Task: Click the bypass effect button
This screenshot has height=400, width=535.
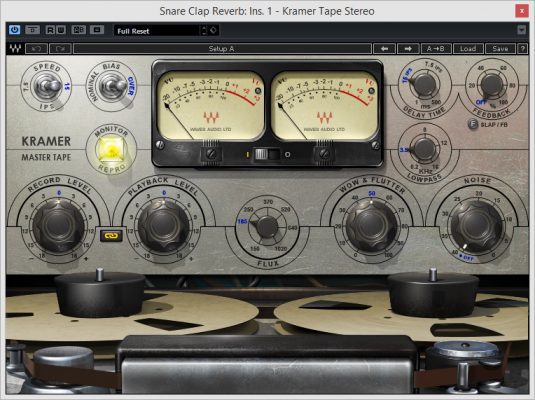Action: (32, 30)
